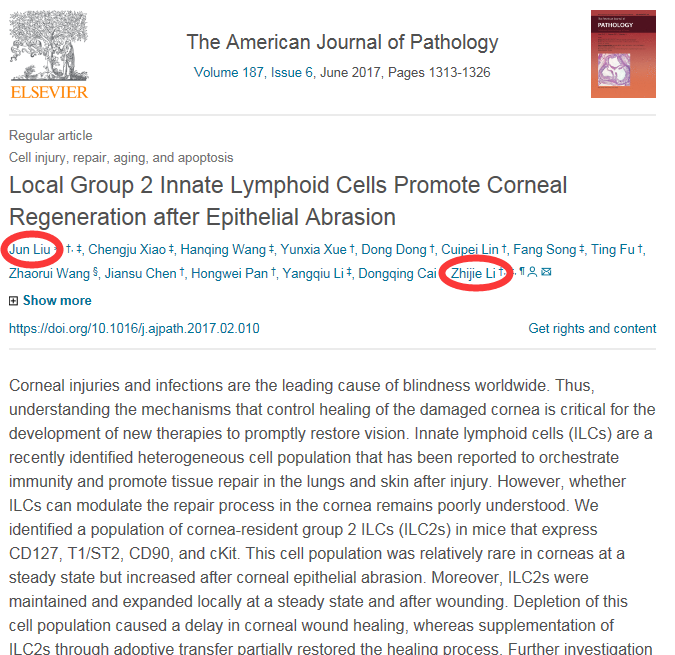The width and height of the screenshot is (675, 655).
Task: Select author Hongwei Pan
Action: pos(229,273)
